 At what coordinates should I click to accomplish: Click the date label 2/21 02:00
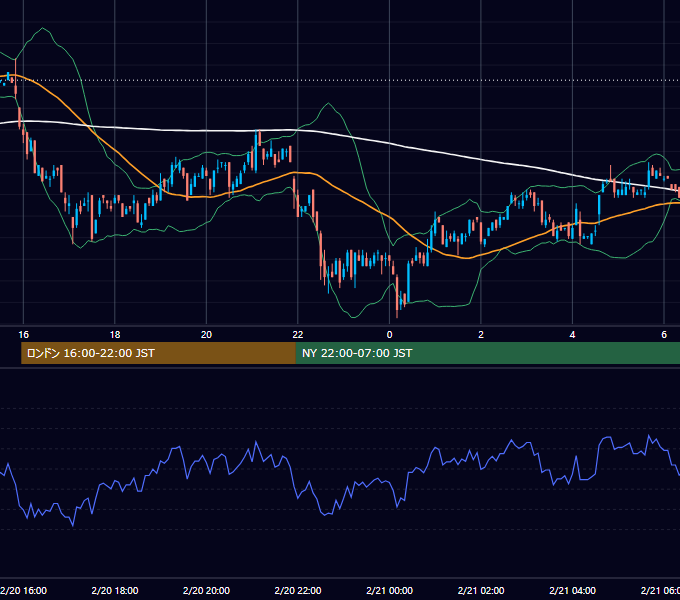coord(481,590)
